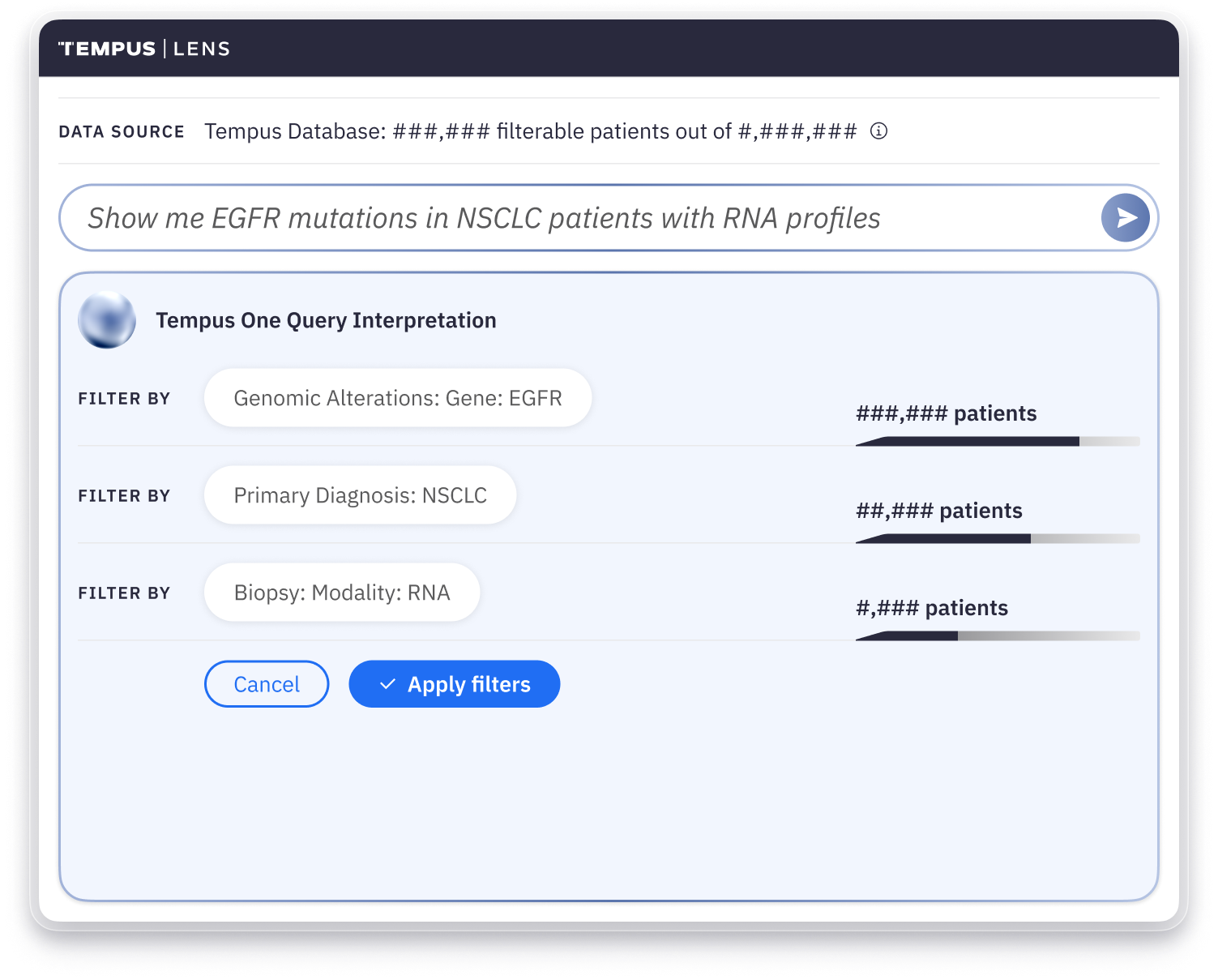Click the DATA SOURCE label

click(122, 131)
